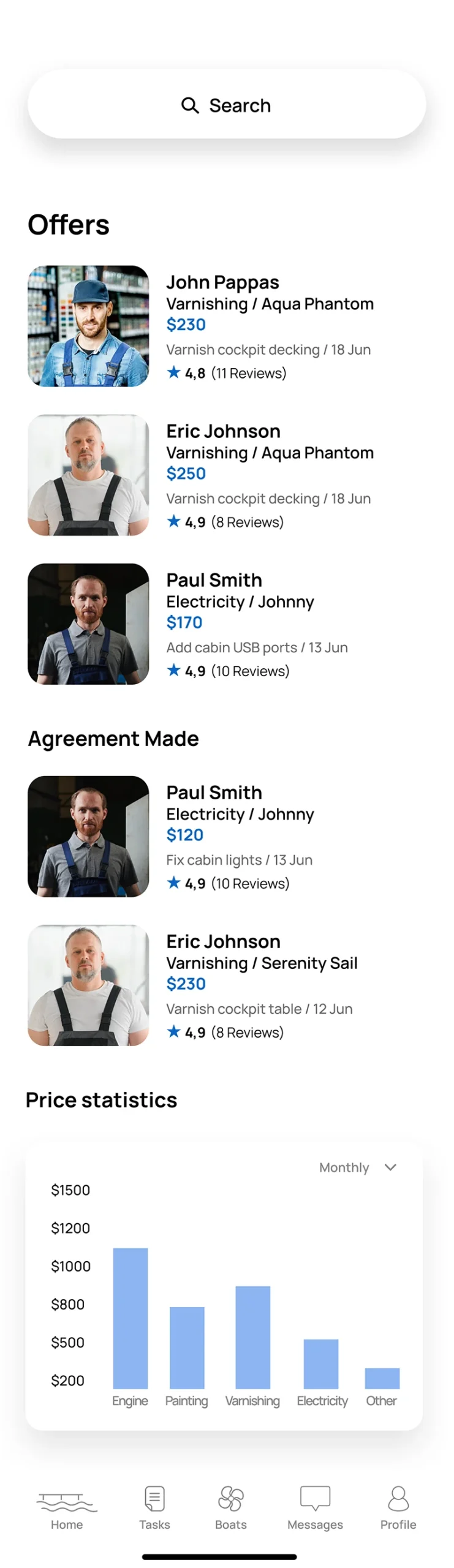Click the star icon on Paul Smith's $170 offer
This screenshot has width=454, height=1568.
coord(174,670)
